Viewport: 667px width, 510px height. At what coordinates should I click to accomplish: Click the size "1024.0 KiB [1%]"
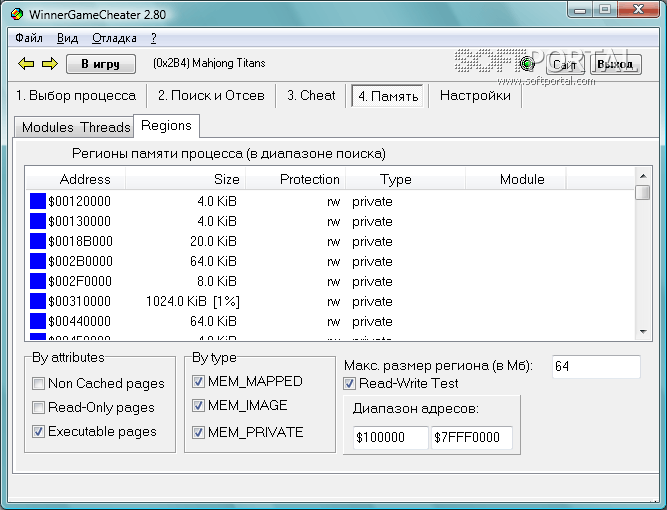click(x=193, y=301)
